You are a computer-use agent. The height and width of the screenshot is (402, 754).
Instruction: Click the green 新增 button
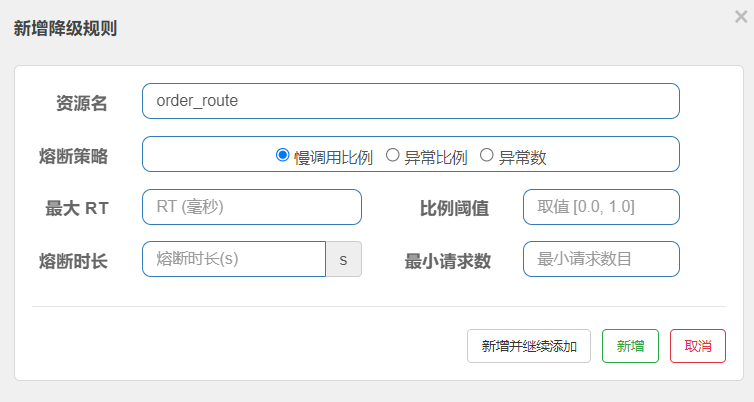630,346
